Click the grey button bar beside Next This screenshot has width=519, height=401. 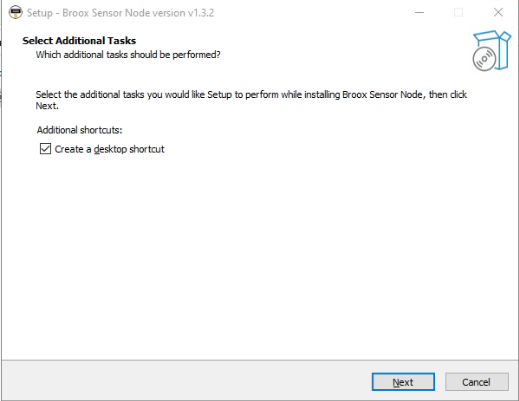(187, 382)
